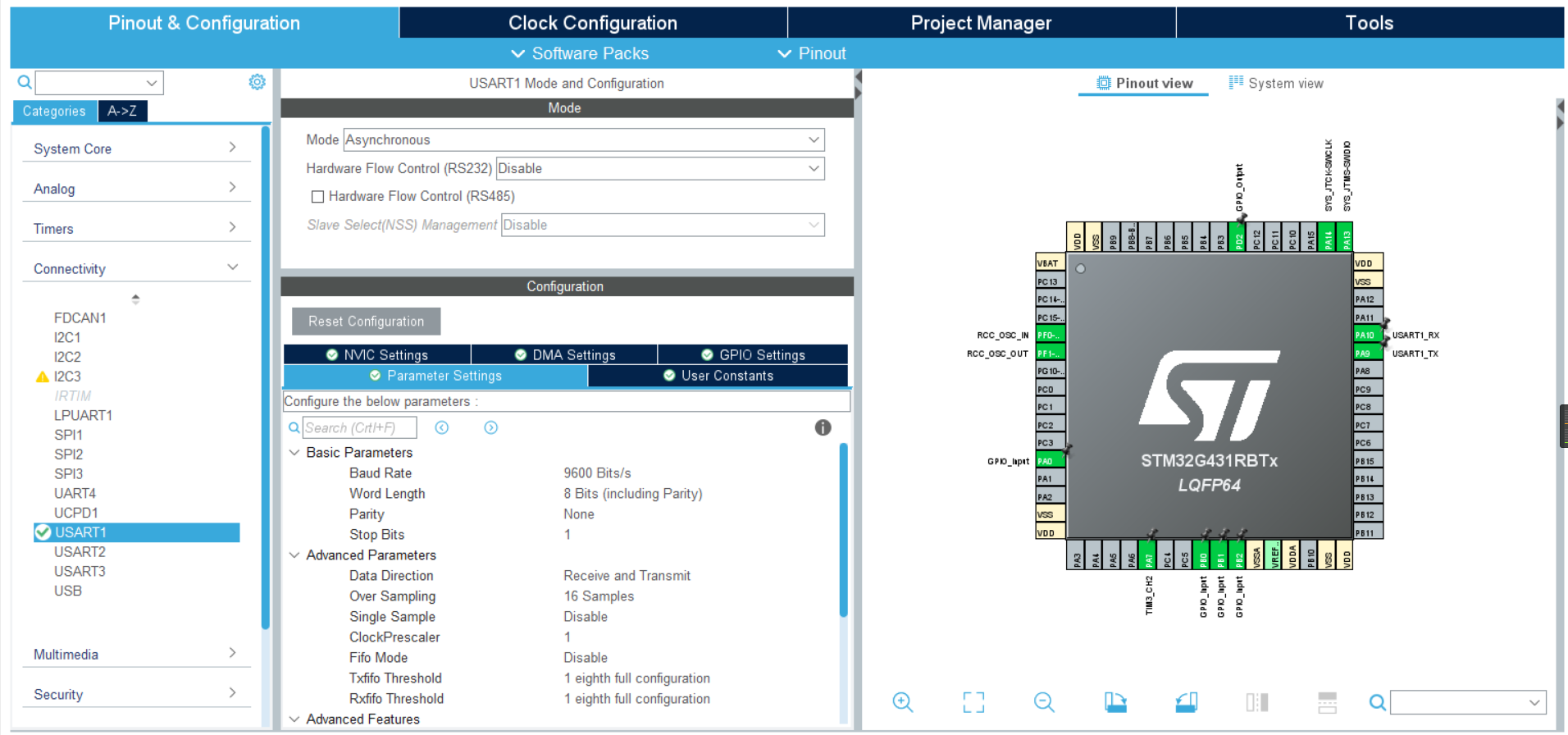
Task: Go to previous parameter search result
Action: pos(442,427)
